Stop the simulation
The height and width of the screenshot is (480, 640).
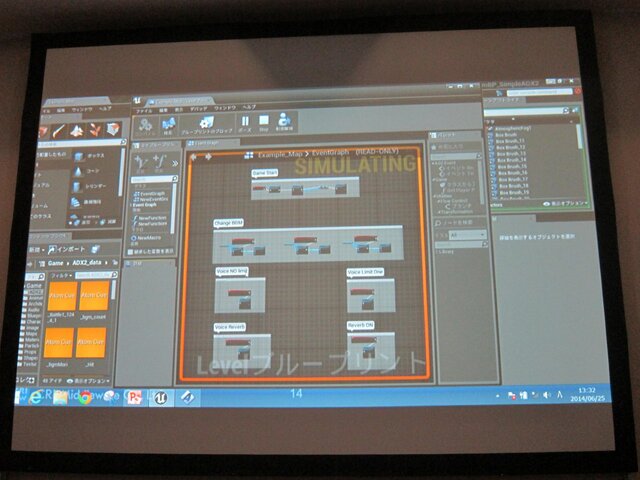click(264, 120)
